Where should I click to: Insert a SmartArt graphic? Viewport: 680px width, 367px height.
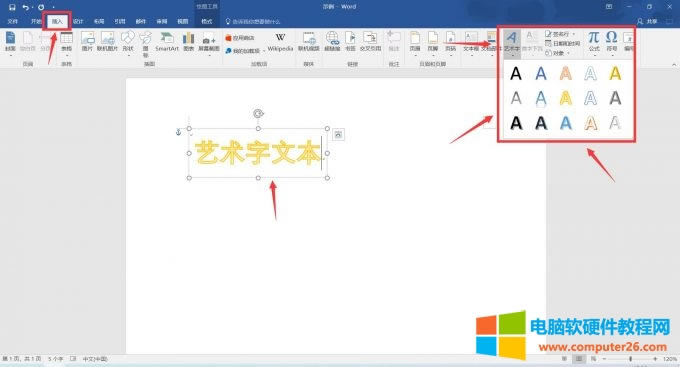(x=167, y=41)
